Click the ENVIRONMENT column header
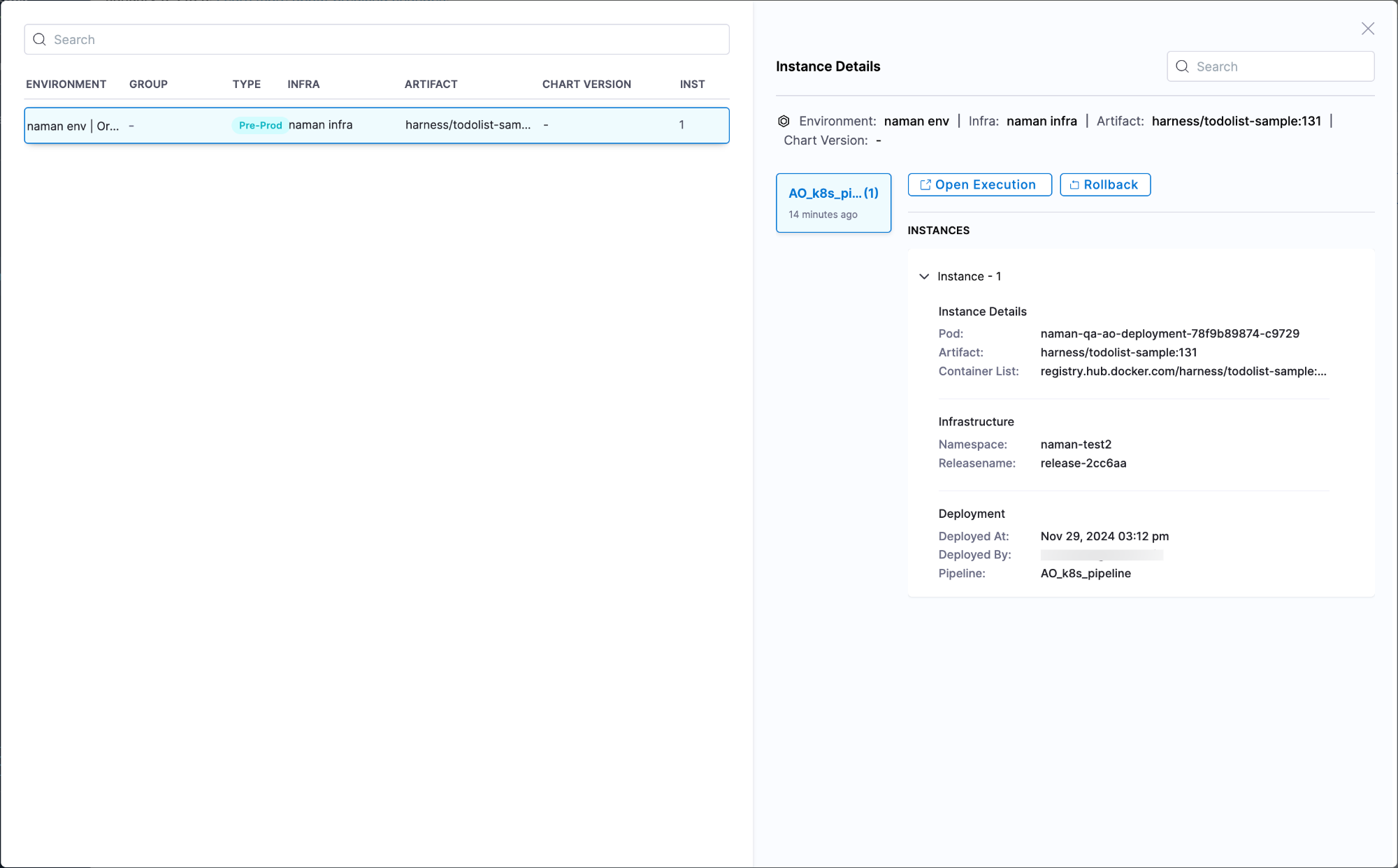This screenshot has height=868, width=1398. coord(66,85)
